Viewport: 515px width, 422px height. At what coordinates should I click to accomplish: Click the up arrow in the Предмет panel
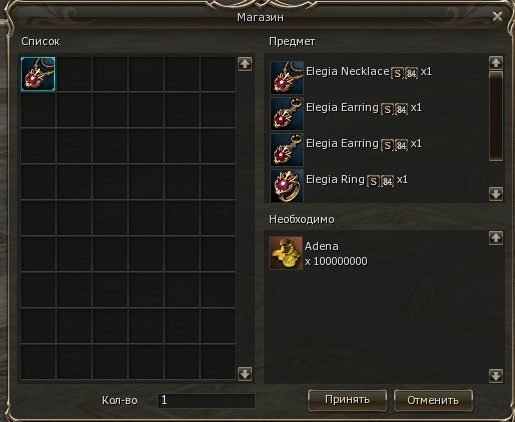tap(496, 63)
